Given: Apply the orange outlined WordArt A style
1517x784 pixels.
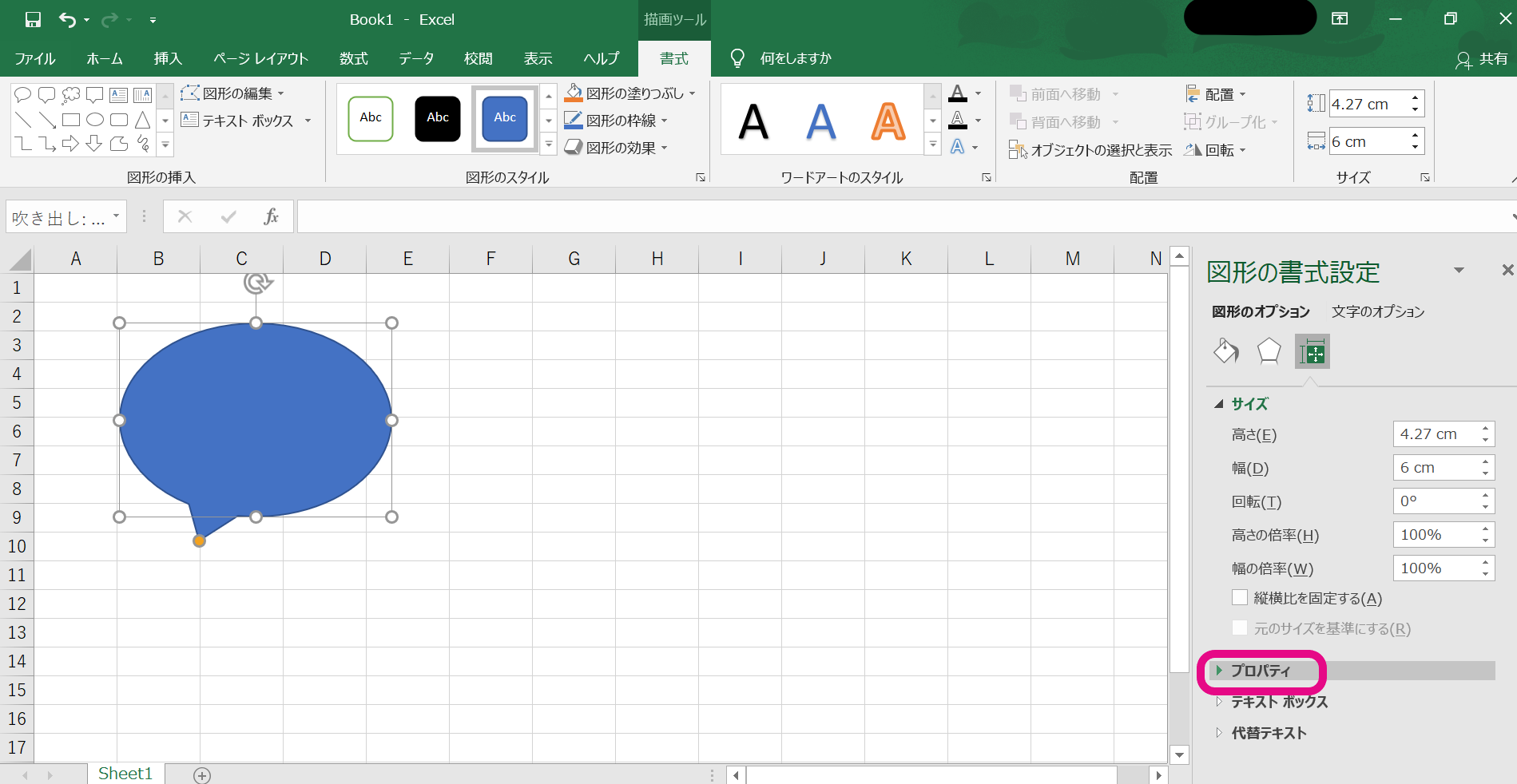Looking at the screenshot, I should pos(888,121).
